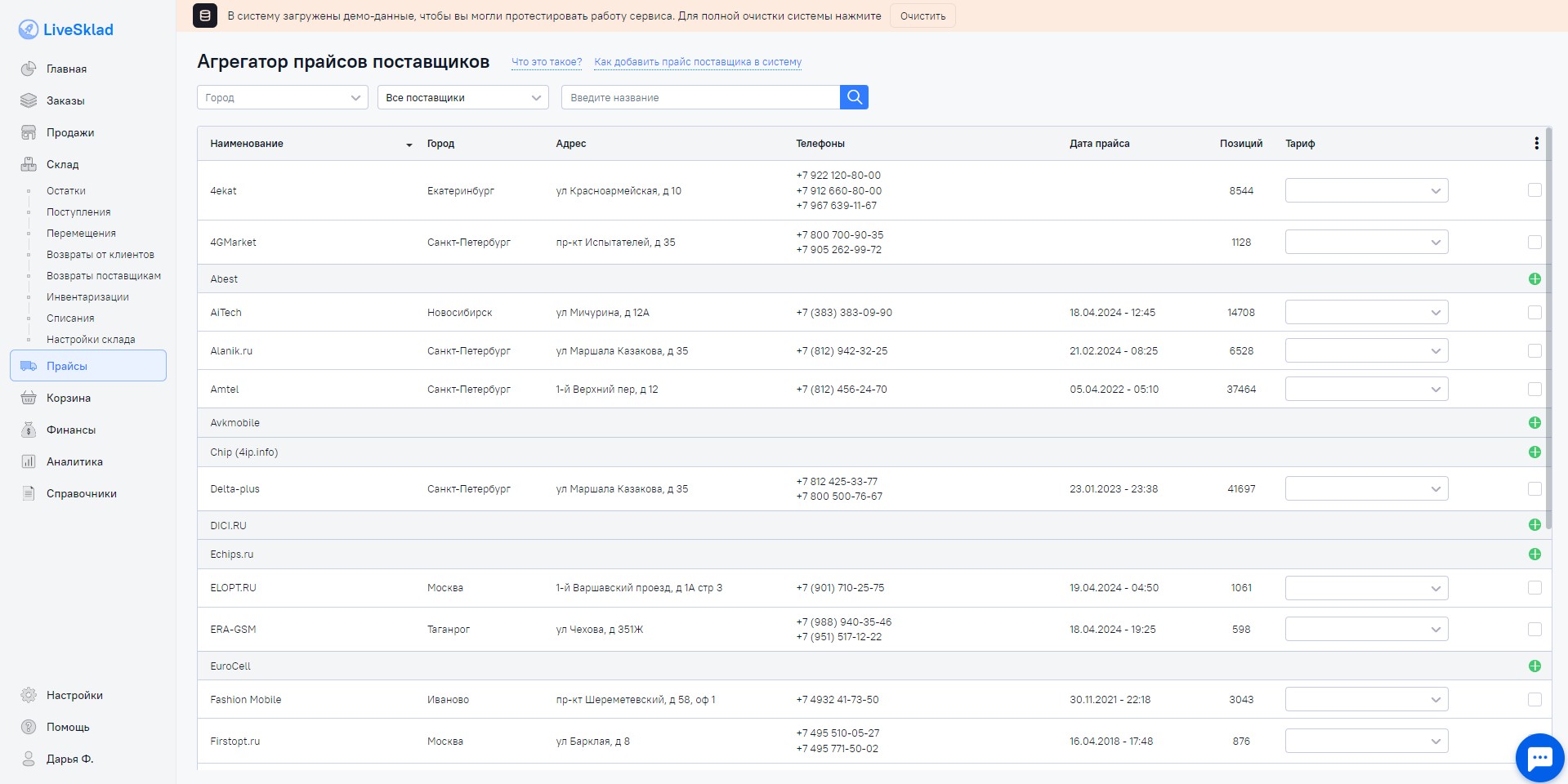Open the Поступления submenu item

[78, 212]
